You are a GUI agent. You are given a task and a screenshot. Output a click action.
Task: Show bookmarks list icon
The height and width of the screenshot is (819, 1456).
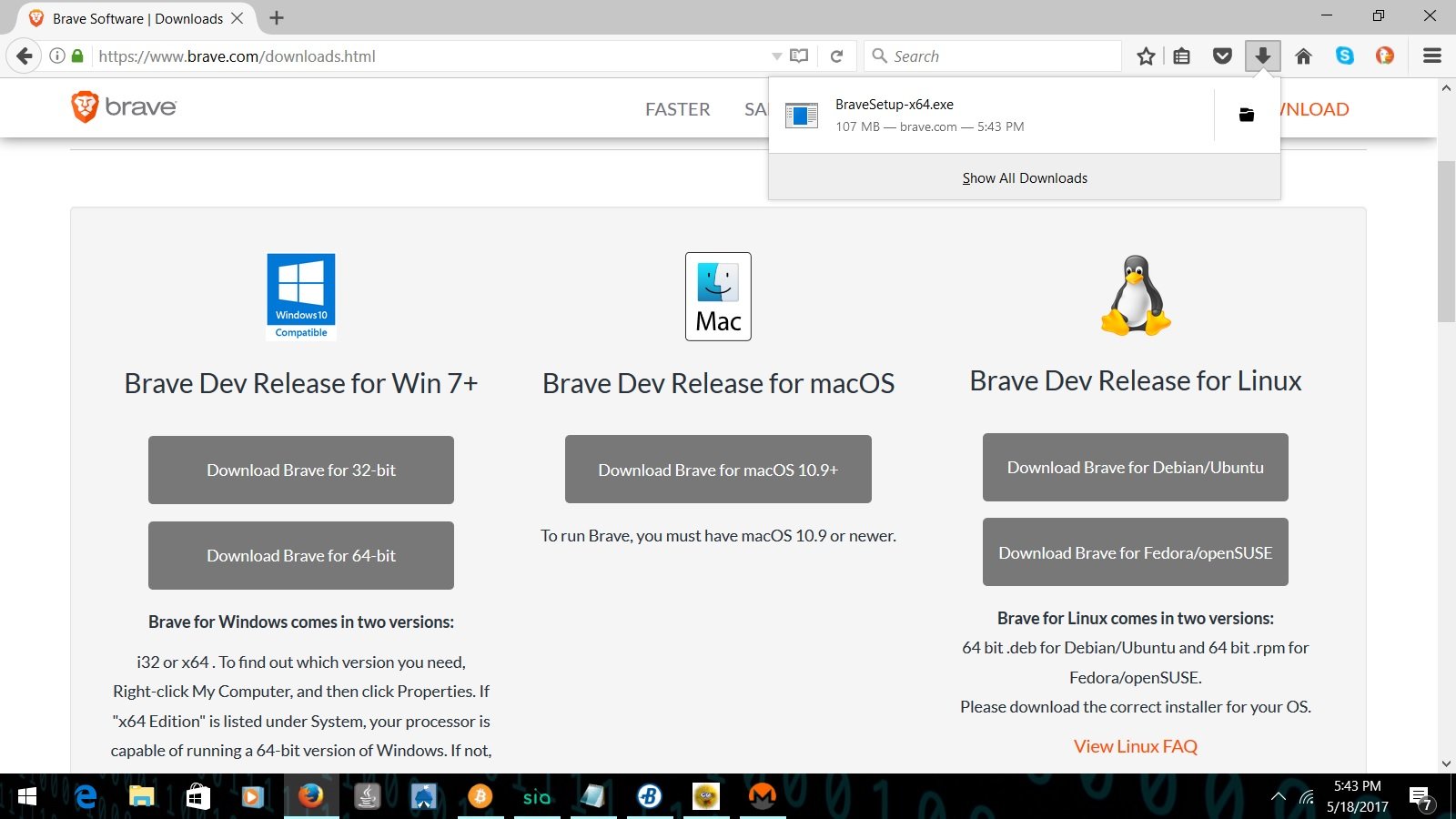[1181, 56]
